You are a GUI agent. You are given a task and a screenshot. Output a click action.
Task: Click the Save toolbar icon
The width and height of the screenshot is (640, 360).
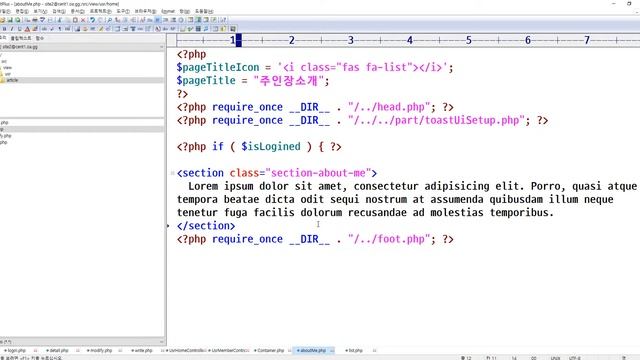10,20
